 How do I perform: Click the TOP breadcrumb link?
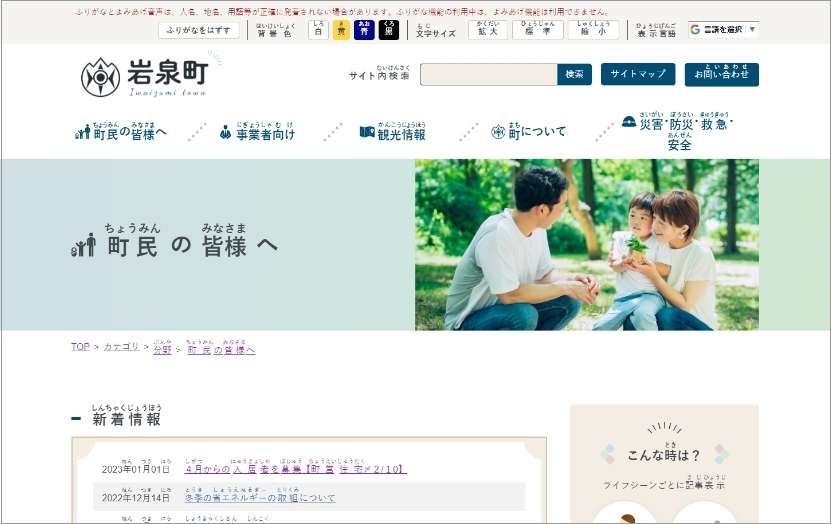click(x=80, y=347)
